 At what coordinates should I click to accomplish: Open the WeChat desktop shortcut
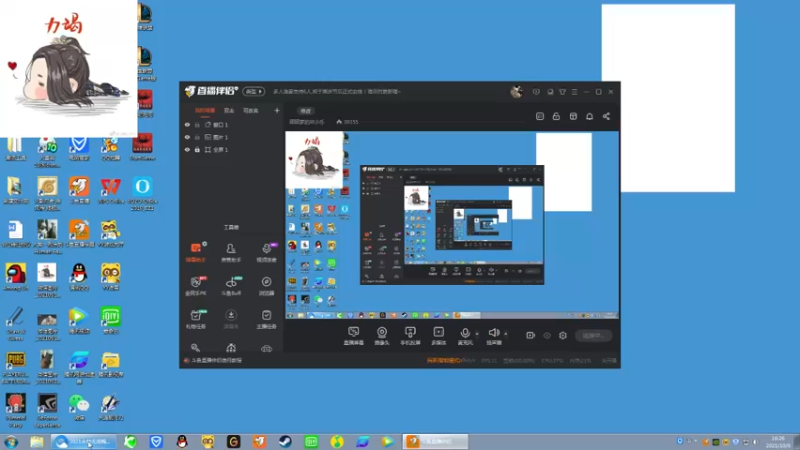[79, 407]
